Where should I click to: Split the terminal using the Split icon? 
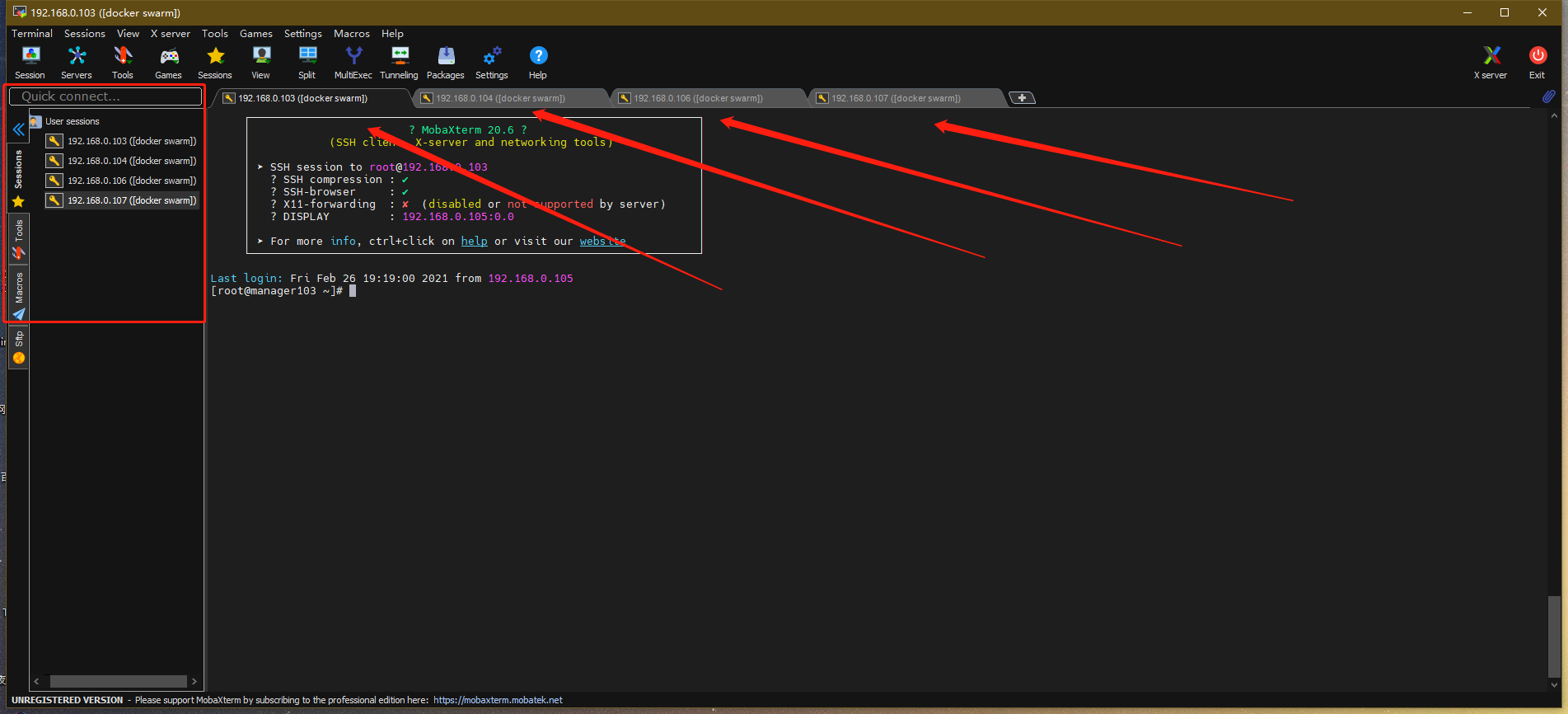point(307,62)
